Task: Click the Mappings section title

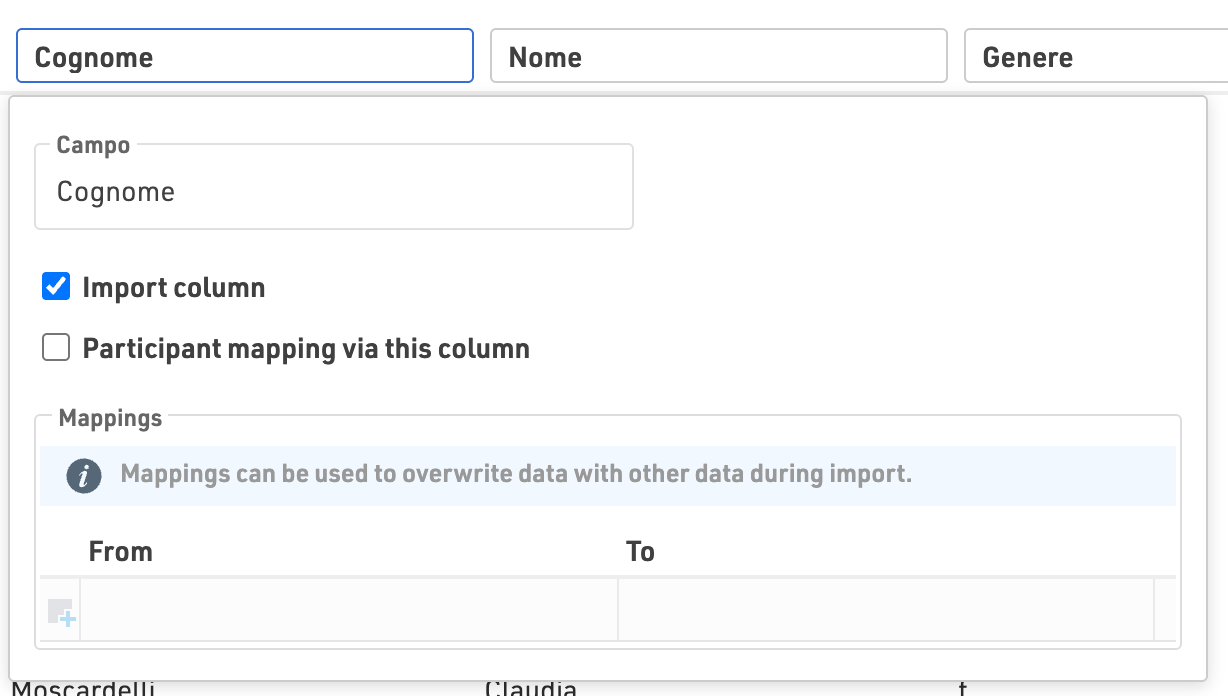Action: pos(110,418)
